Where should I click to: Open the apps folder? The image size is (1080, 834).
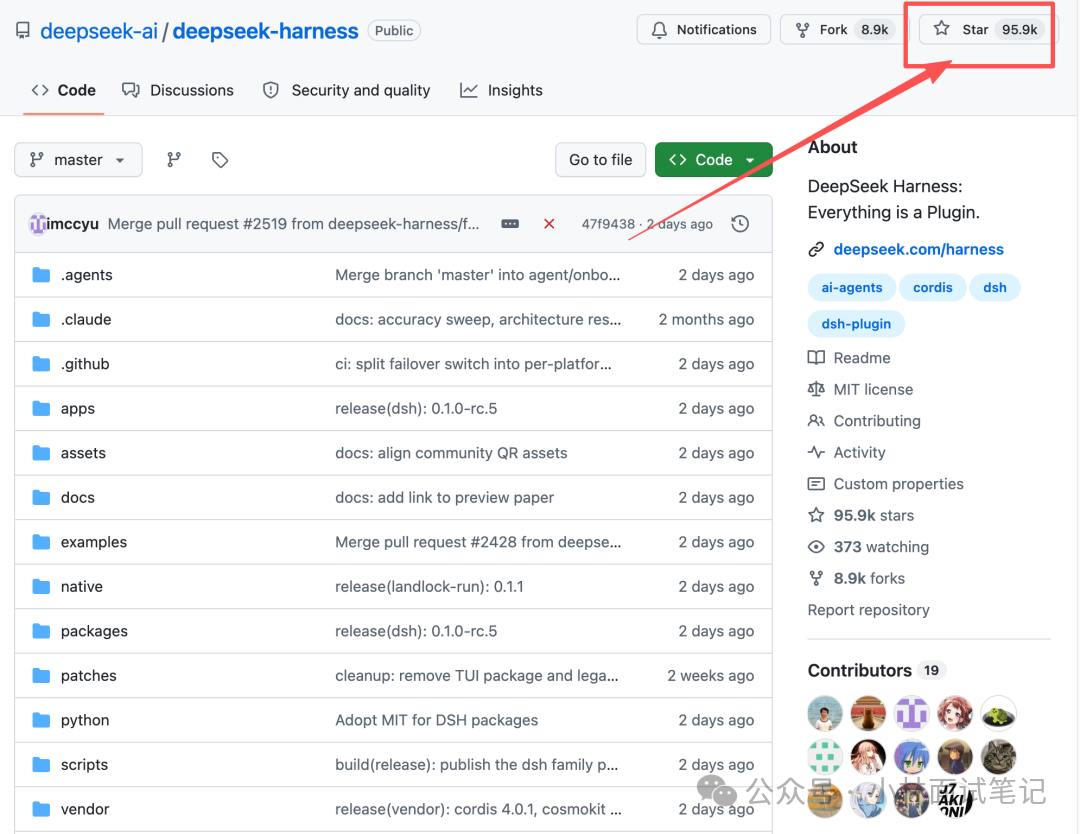pos(78,408)
